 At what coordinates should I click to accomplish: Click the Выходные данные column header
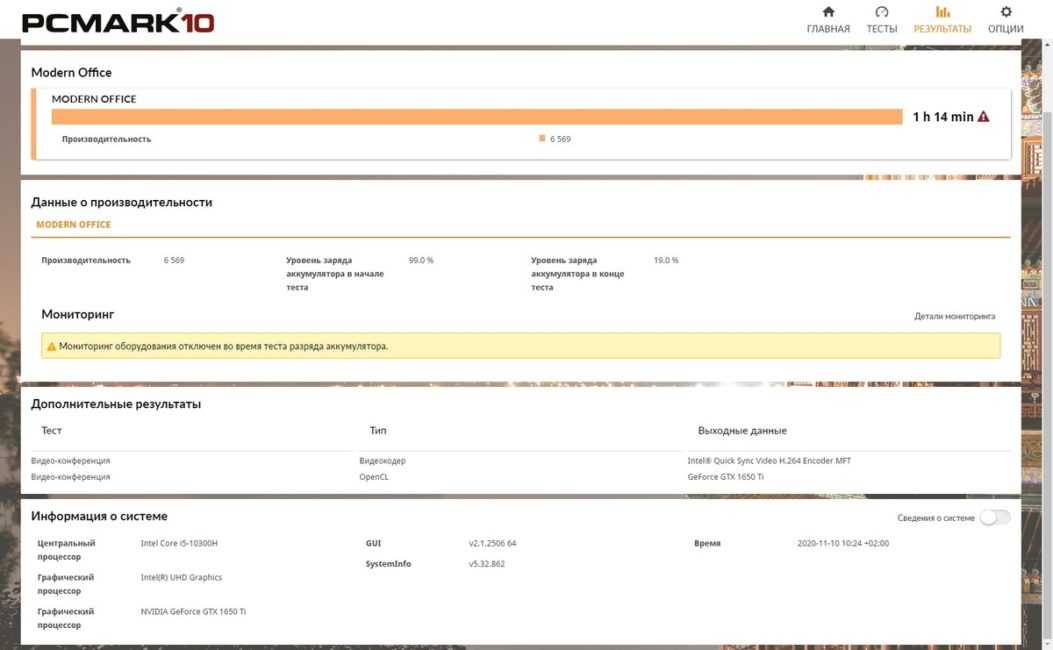741,431
